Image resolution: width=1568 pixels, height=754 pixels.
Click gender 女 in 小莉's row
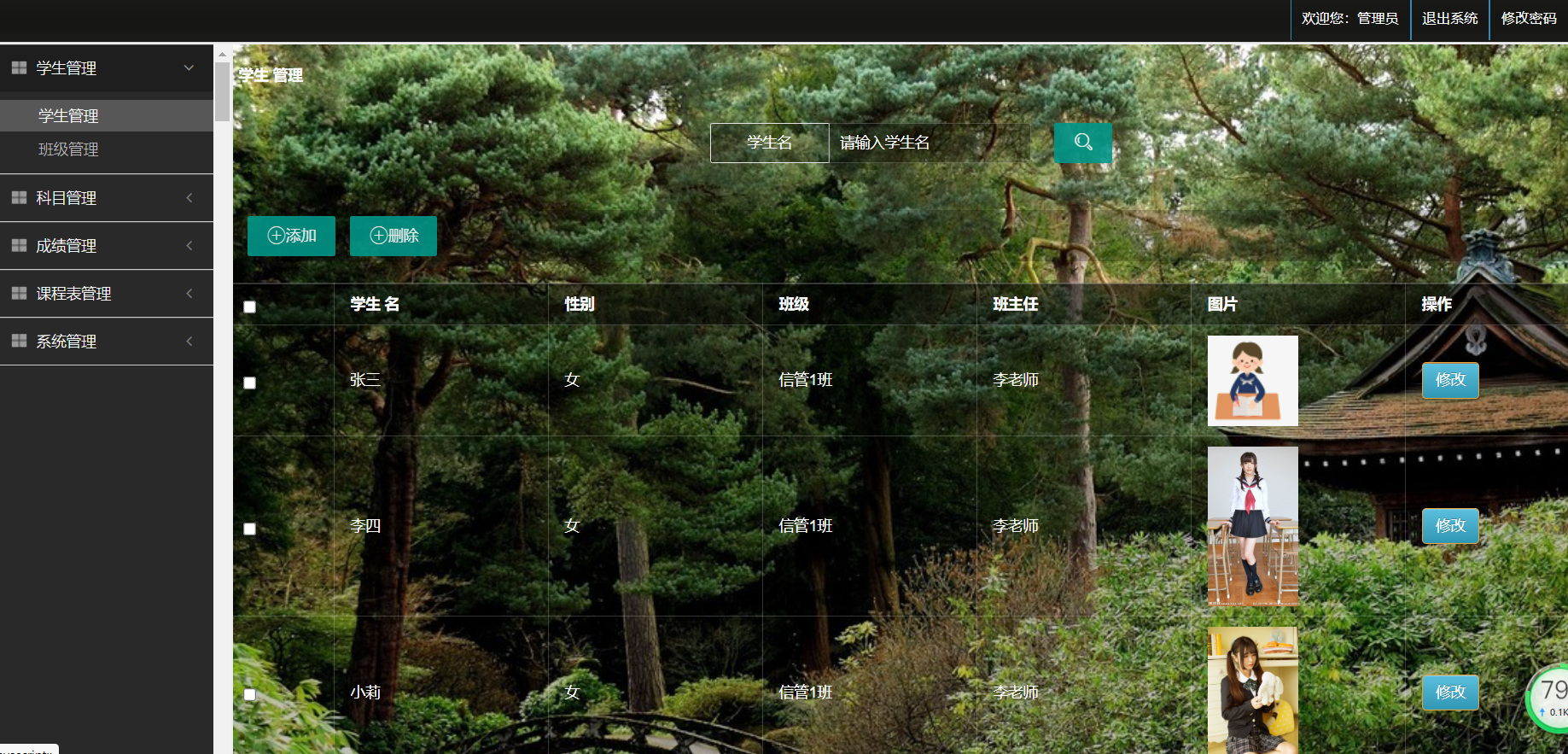coord(572,693)
